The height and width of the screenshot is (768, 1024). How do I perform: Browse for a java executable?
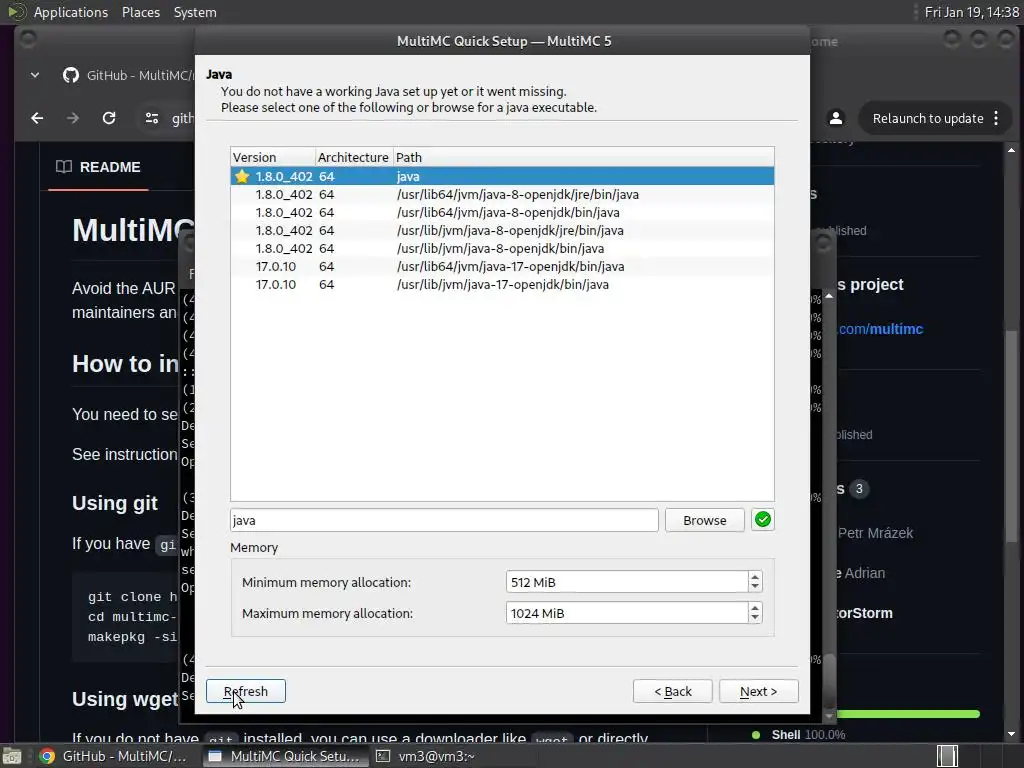tap(705, 520)
